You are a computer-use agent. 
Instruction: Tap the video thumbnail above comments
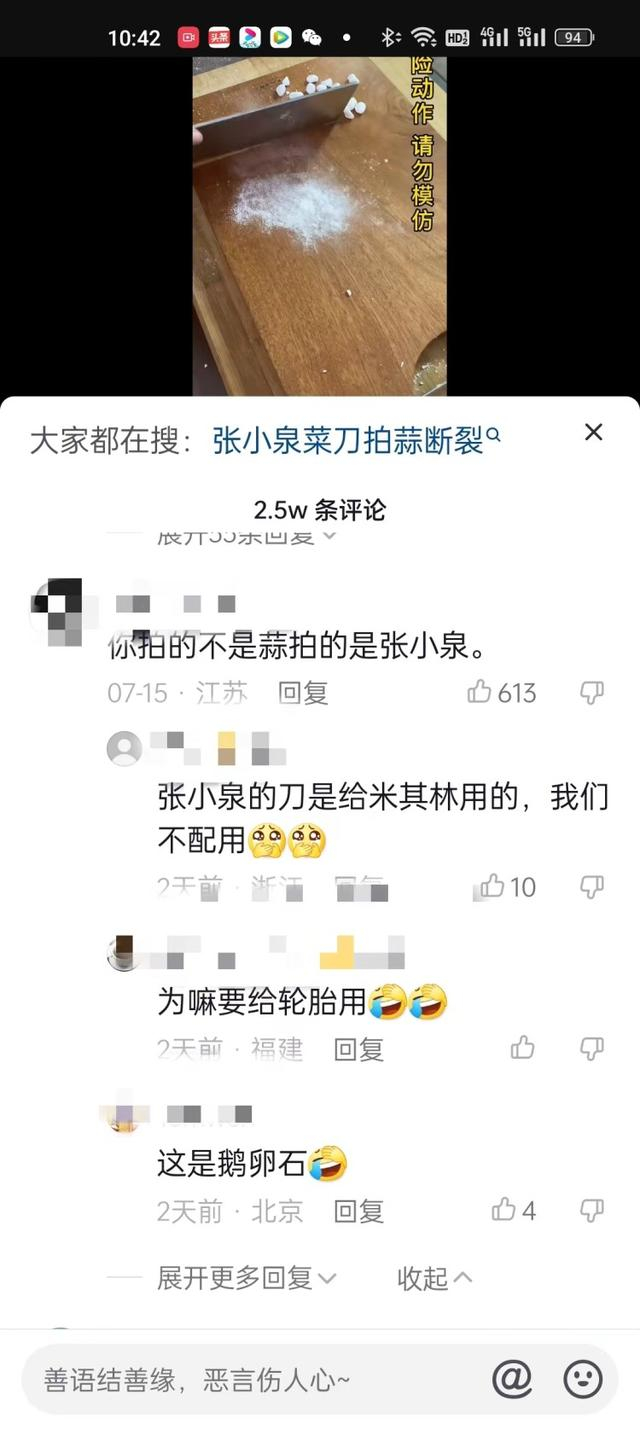pyautogui.click(x=319, y=226)
